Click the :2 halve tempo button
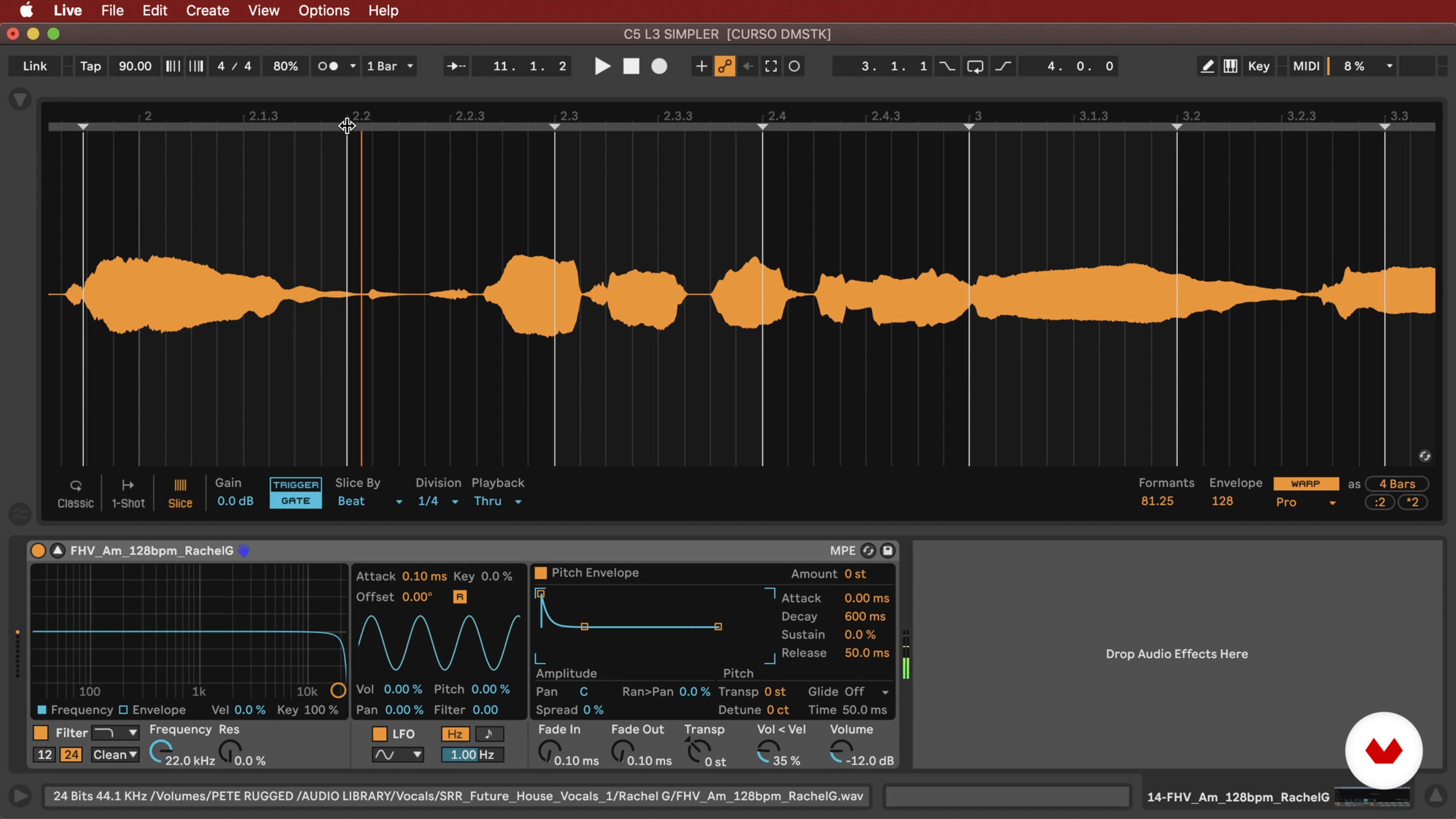1456x819 pixels. (x=1380, y=502)
